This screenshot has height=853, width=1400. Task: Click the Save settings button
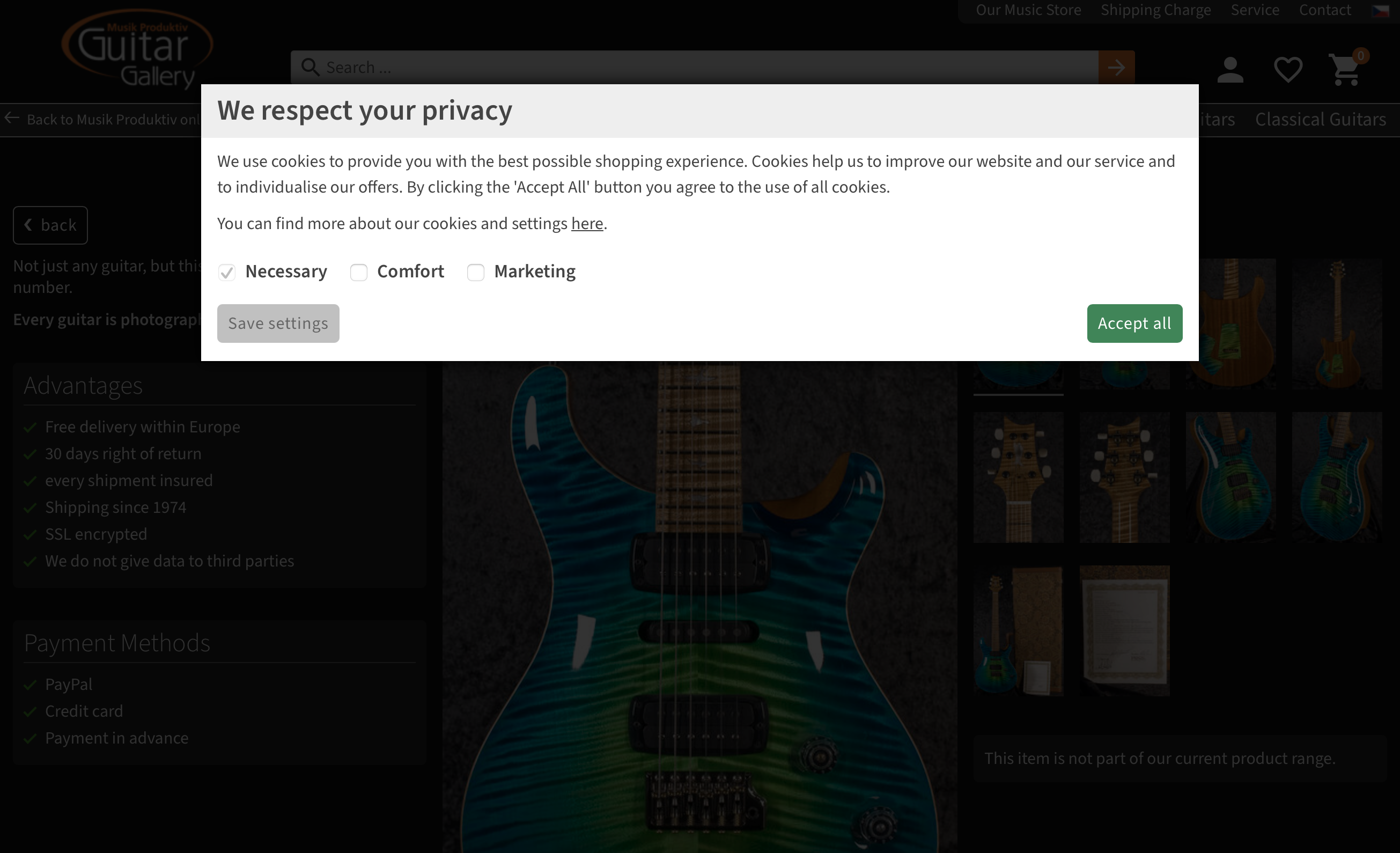coord(278,323)
